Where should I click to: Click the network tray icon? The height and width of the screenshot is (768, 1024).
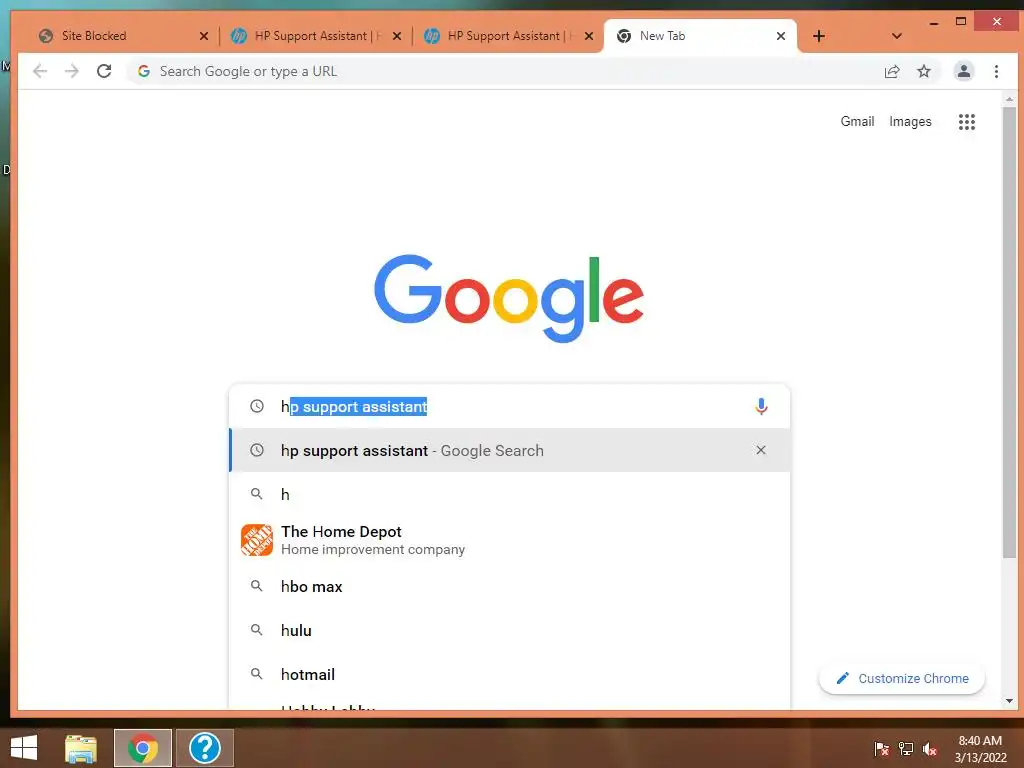click(x=906, y=748)
